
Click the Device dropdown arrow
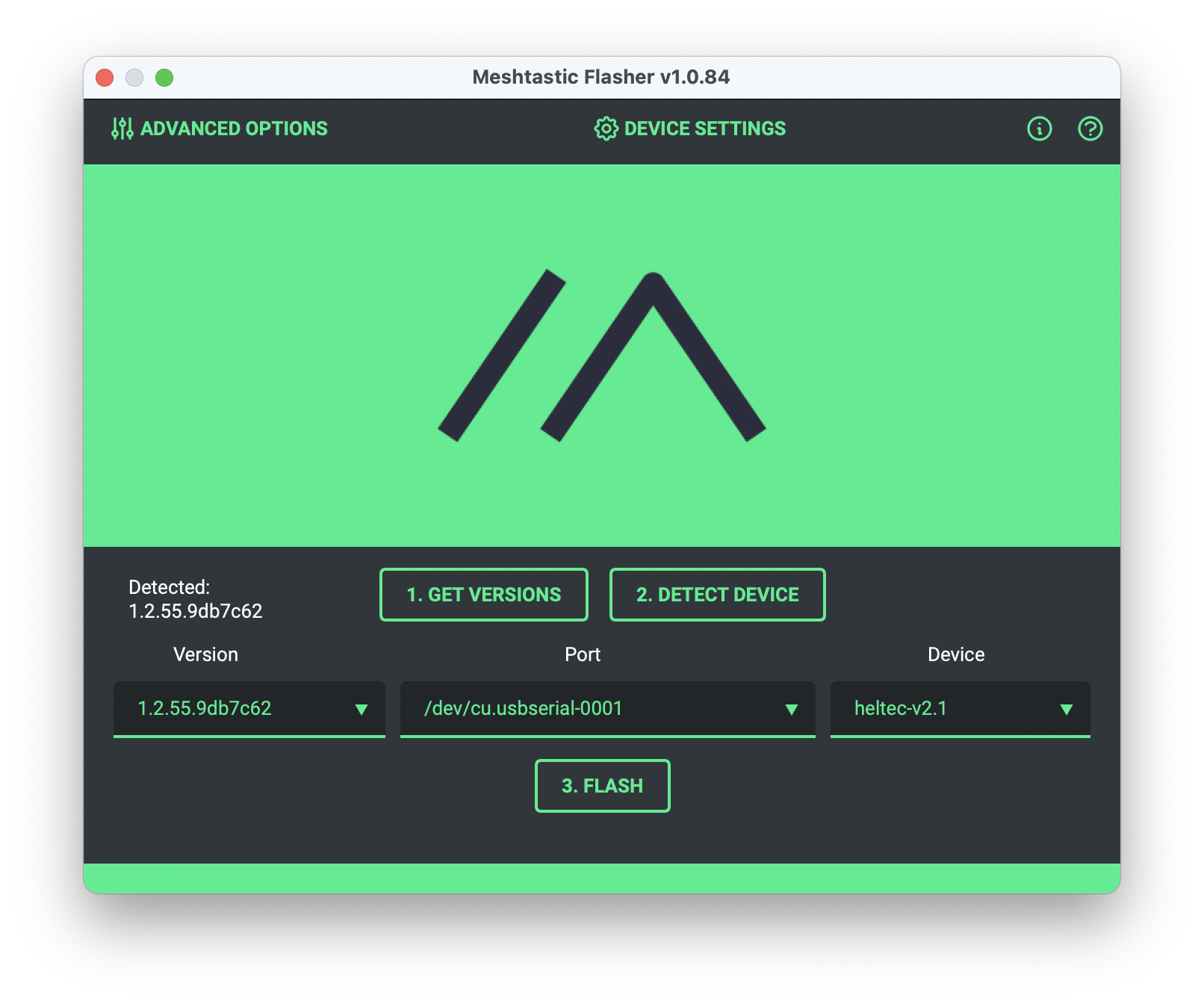[1067, 710]
